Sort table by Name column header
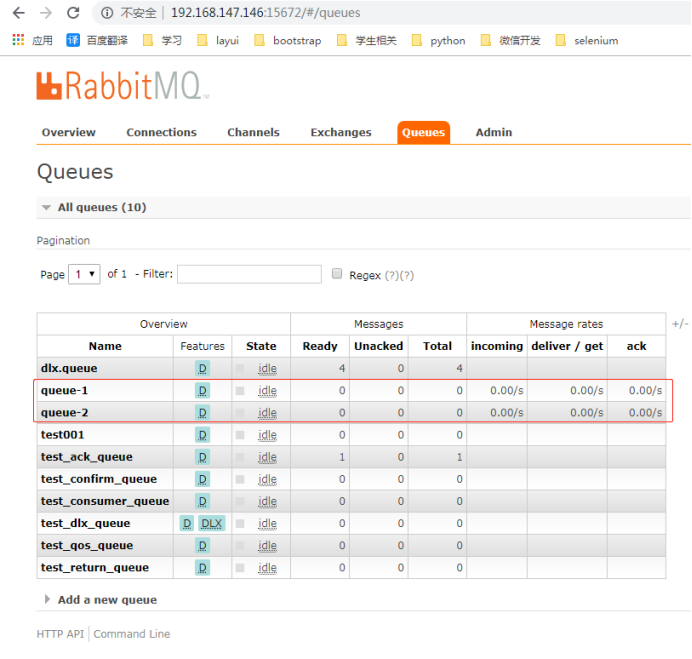 click(x=105, y=346)
